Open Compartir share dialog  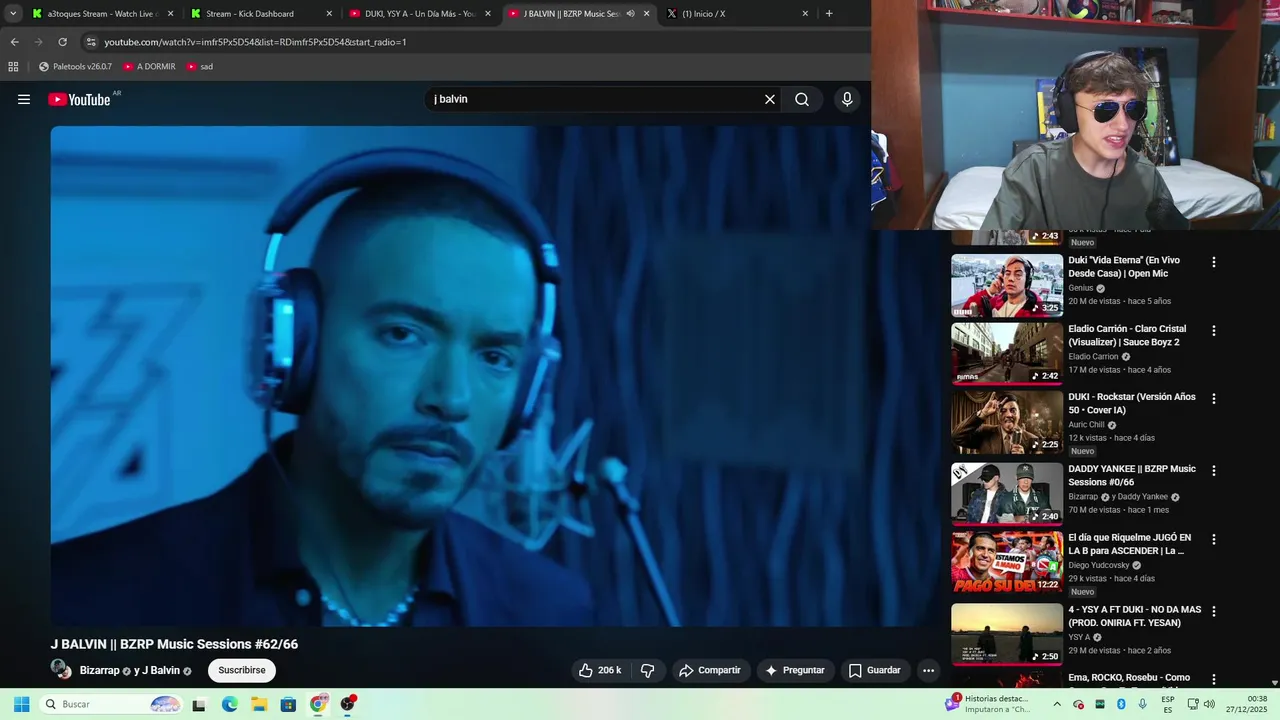pyautogui.click(x=710, y=670)
